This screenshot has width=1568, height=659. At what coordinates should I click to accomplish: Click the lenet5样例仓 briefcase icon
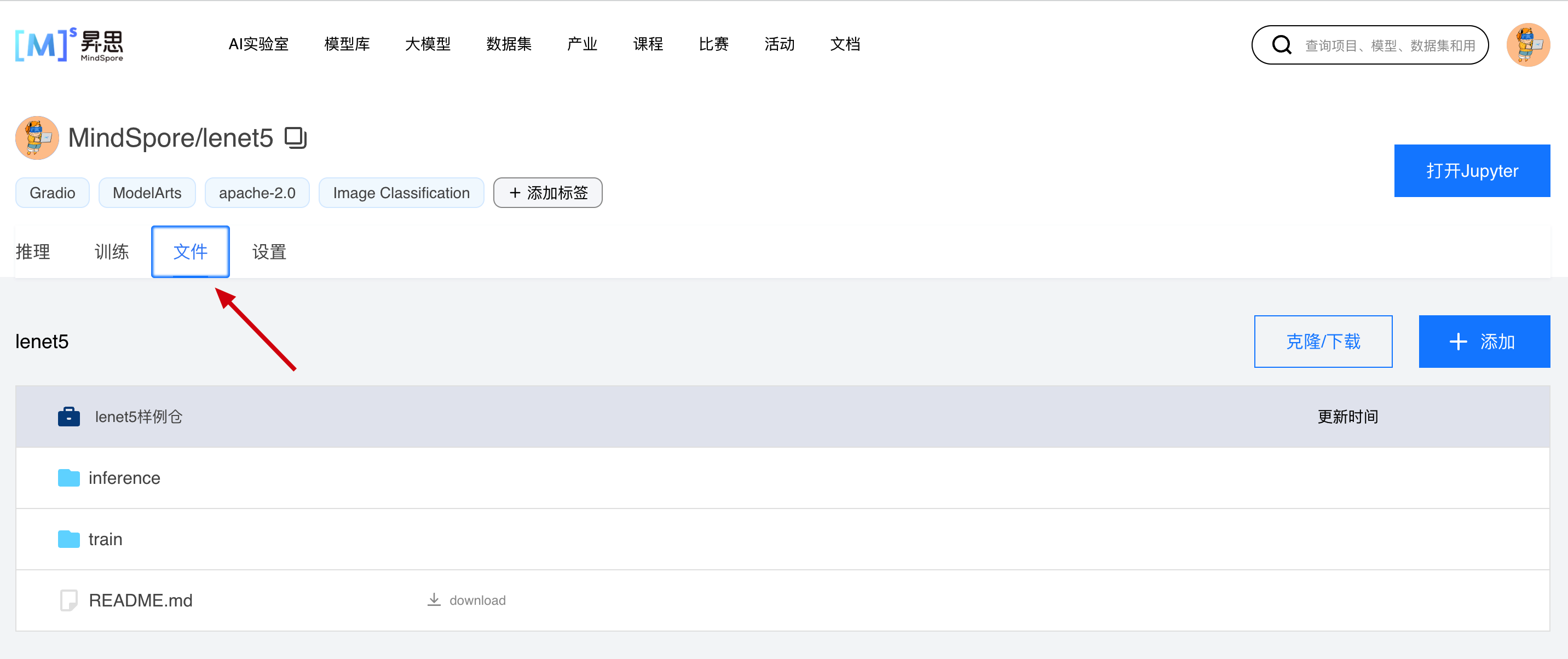point(69,417)
